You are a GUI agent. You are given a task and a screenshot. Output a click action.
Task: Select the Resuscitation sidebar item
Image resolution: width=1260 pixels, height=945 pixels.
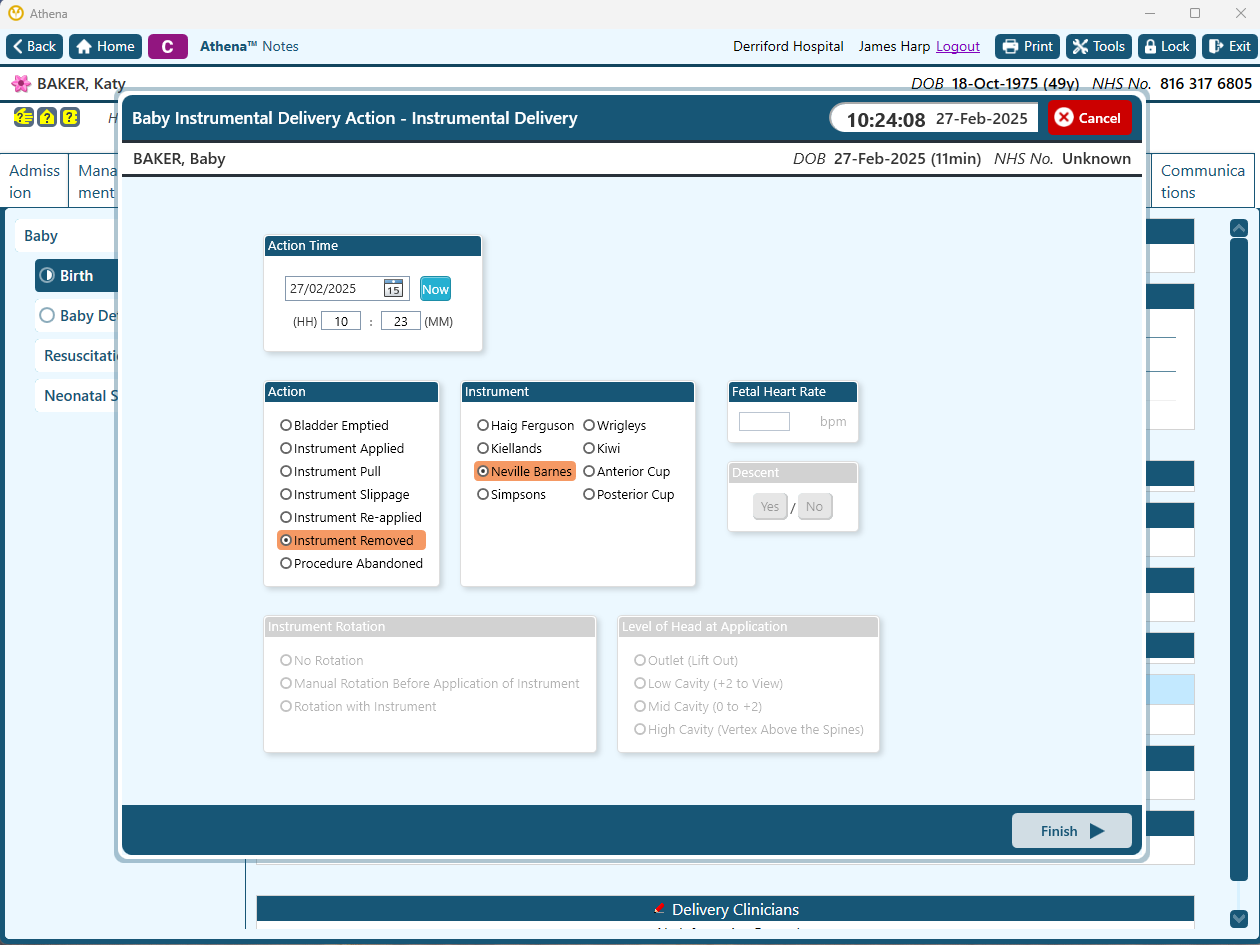(x=77, y=356)
